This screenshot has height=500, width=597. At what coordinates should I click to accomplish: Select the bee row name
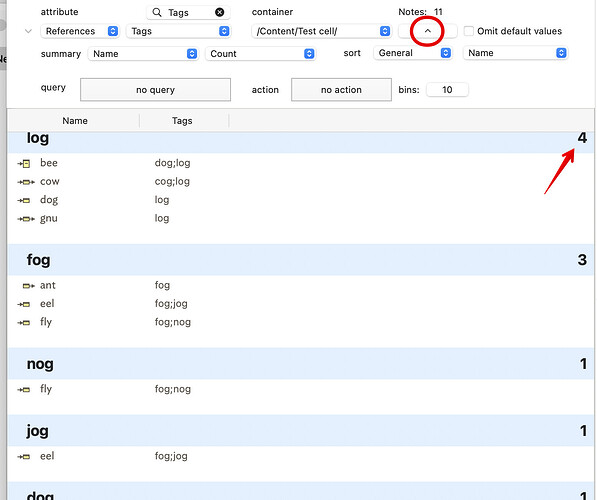pyautogui.click(x=49, y=163)
